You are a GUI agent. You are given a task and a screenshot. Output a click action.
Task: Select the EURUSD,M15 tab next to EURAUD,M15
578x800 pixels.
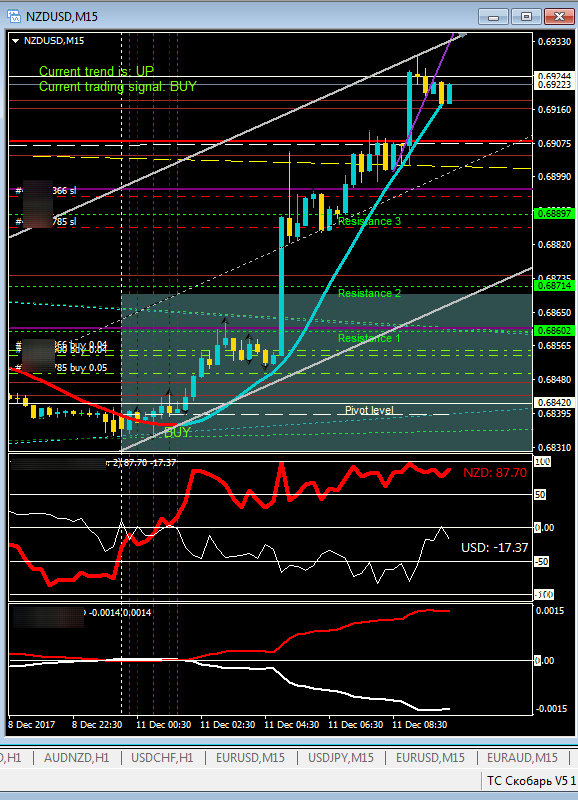[x=430, y=758]
